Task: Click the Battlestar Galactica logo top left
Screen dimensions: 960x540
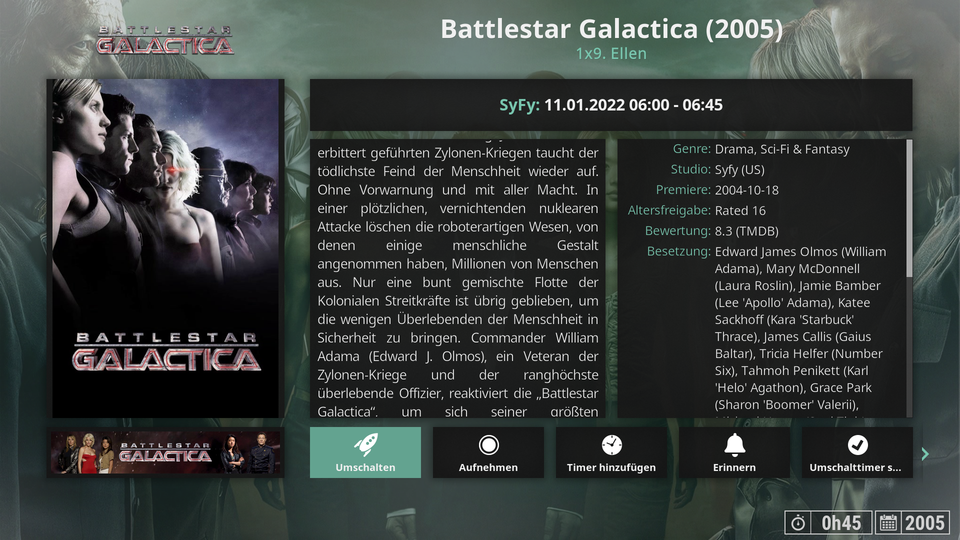Action: (x=165, y=40)
